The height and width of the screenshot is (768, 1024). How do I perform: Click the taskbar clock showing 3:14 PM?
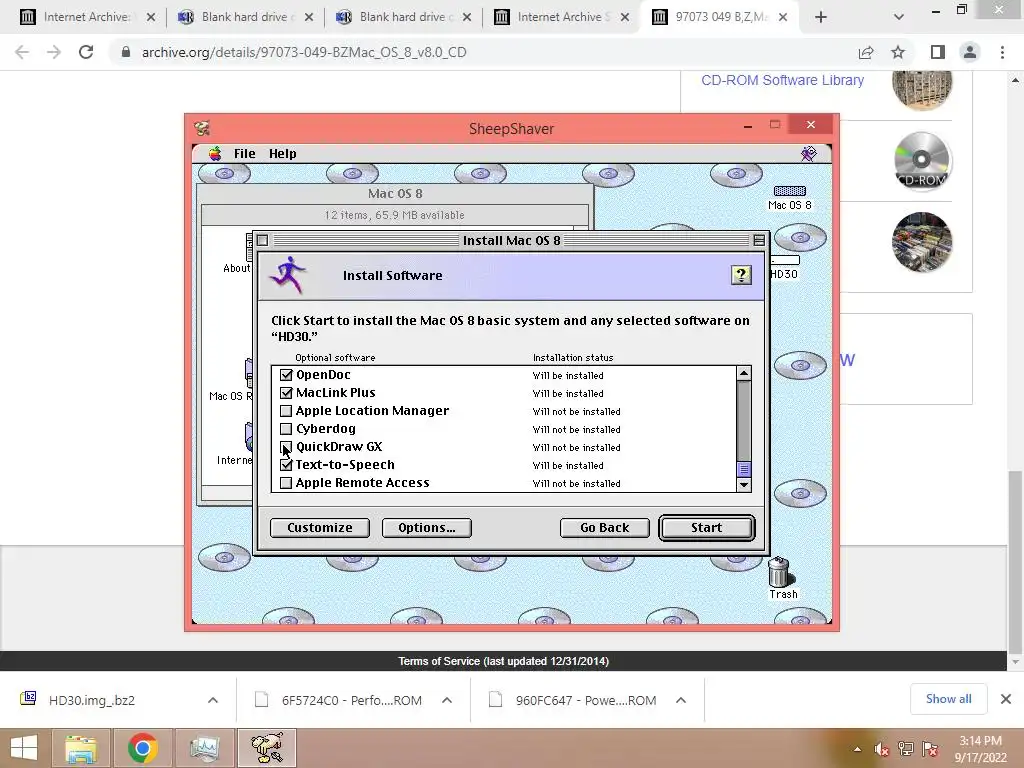click(980, 749)
